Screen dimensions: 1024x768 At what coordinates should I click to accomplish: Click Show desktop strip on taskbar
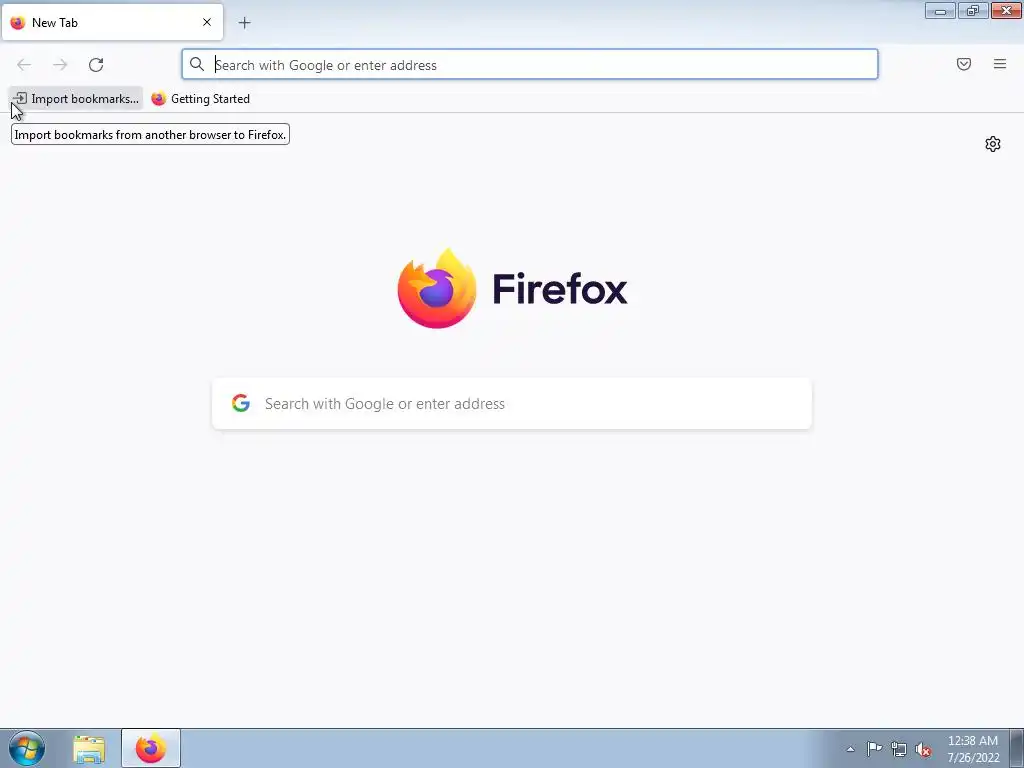[1017, 749]
